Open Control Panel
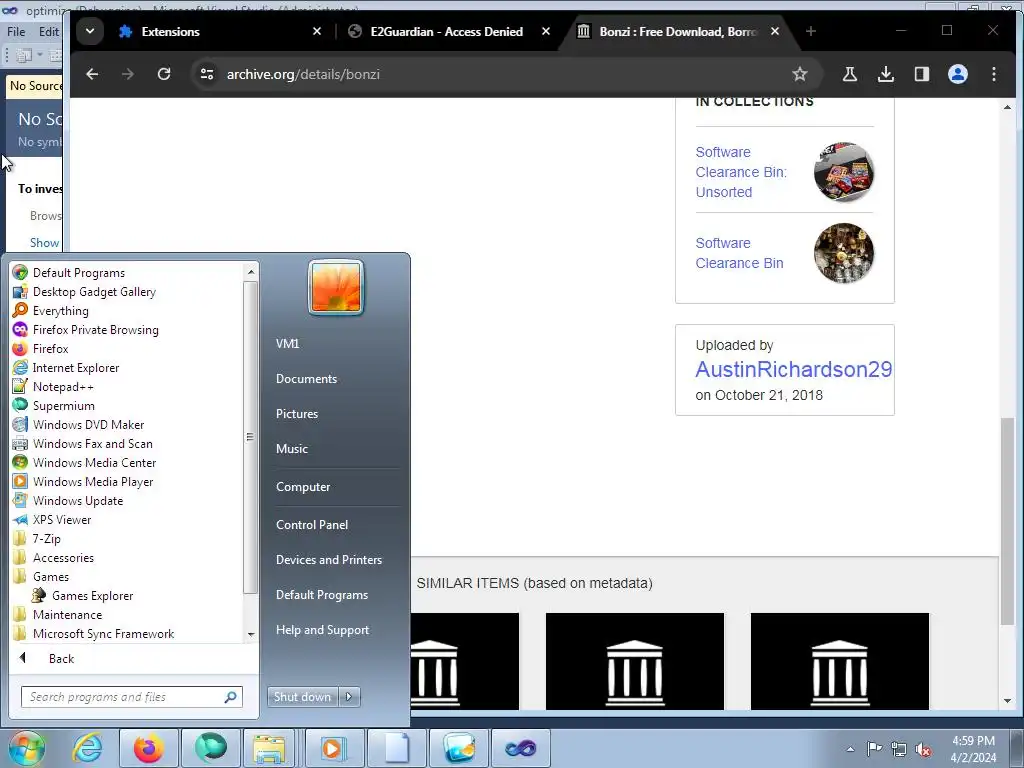Viewport: 1024px width, 768px height. coord(312,524)
